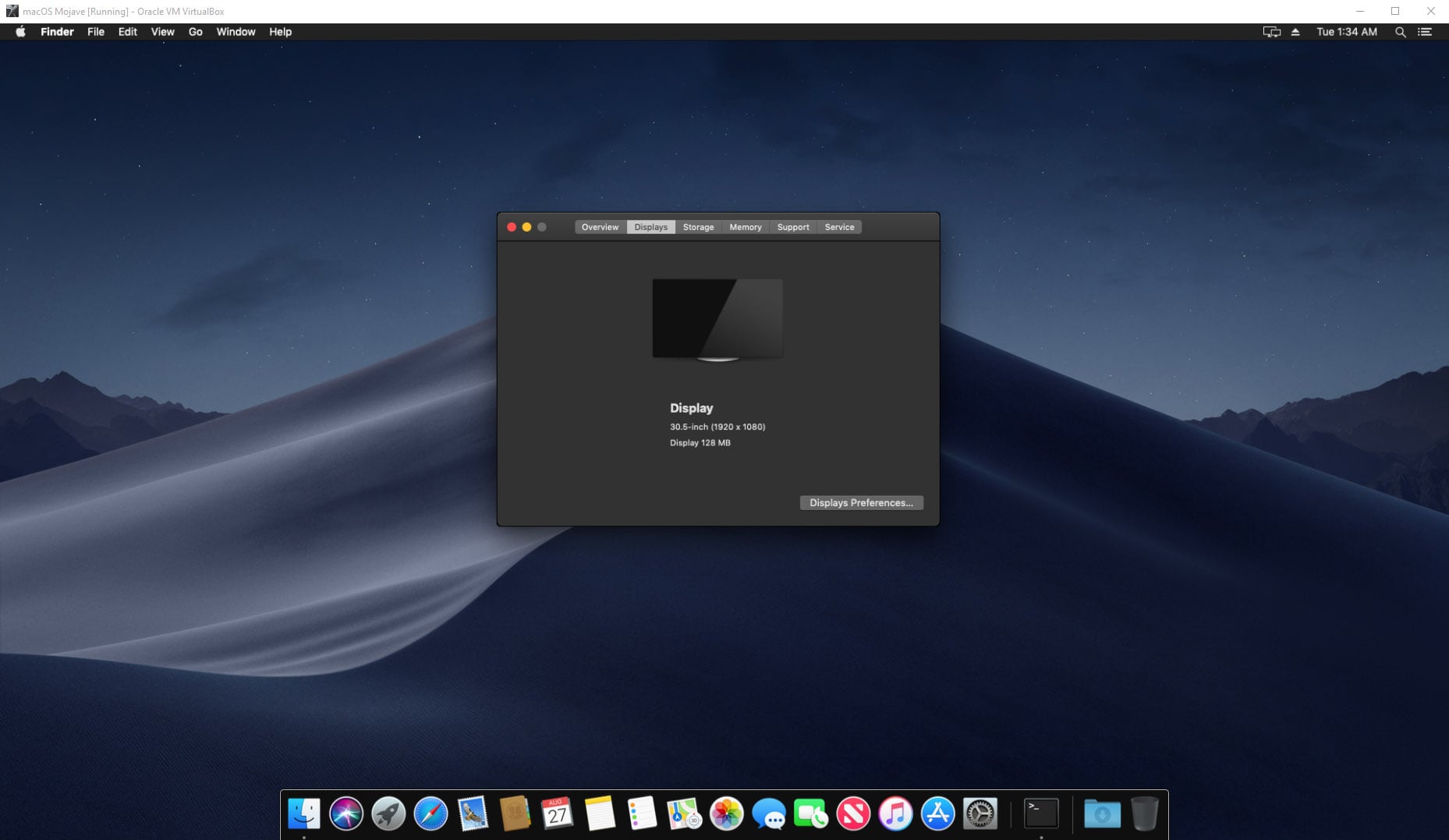Open Messages speech bubble in Dock

click(769, 814)
